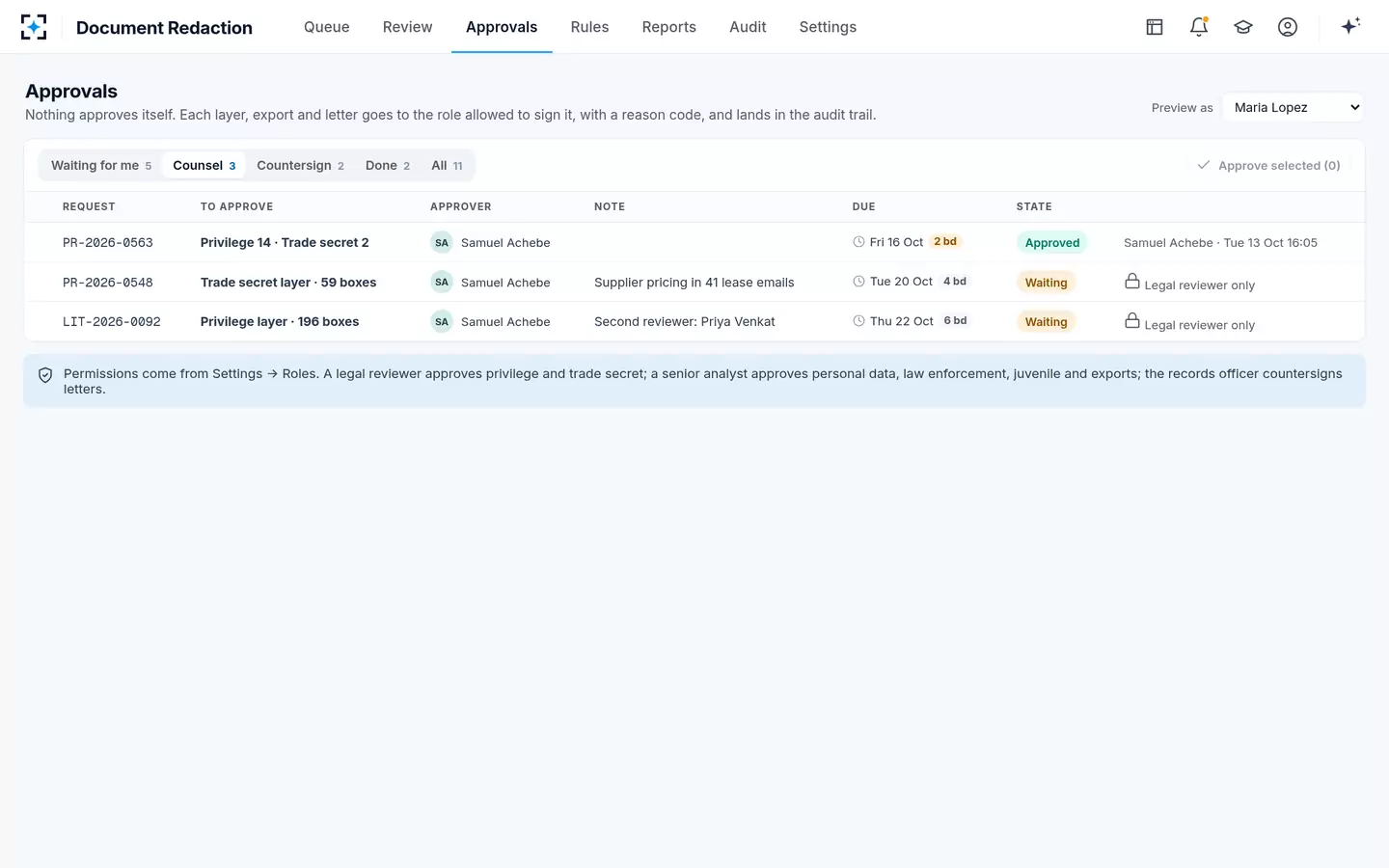Open the Settings section
Image resolution: width=1389 pixels, height=868 pixels.
[x=828, y=27]
